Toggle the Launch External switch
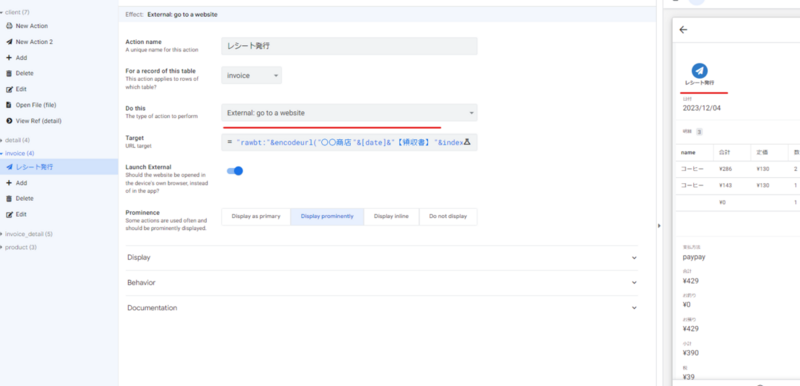800x386 pixels. 235,171
